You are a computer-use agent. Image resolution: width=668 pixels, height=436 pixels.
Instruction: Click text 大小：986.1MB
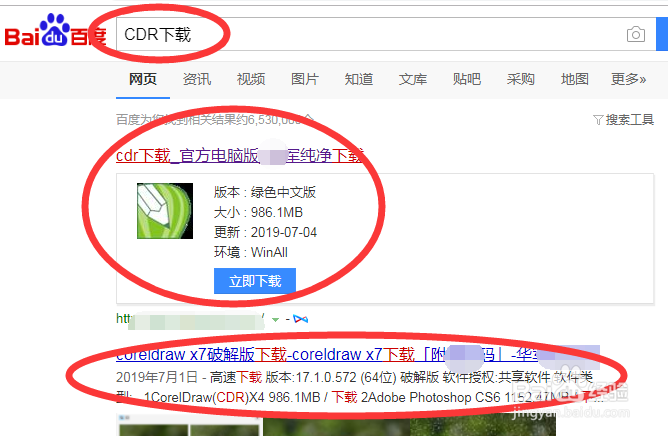coord(258,212)
